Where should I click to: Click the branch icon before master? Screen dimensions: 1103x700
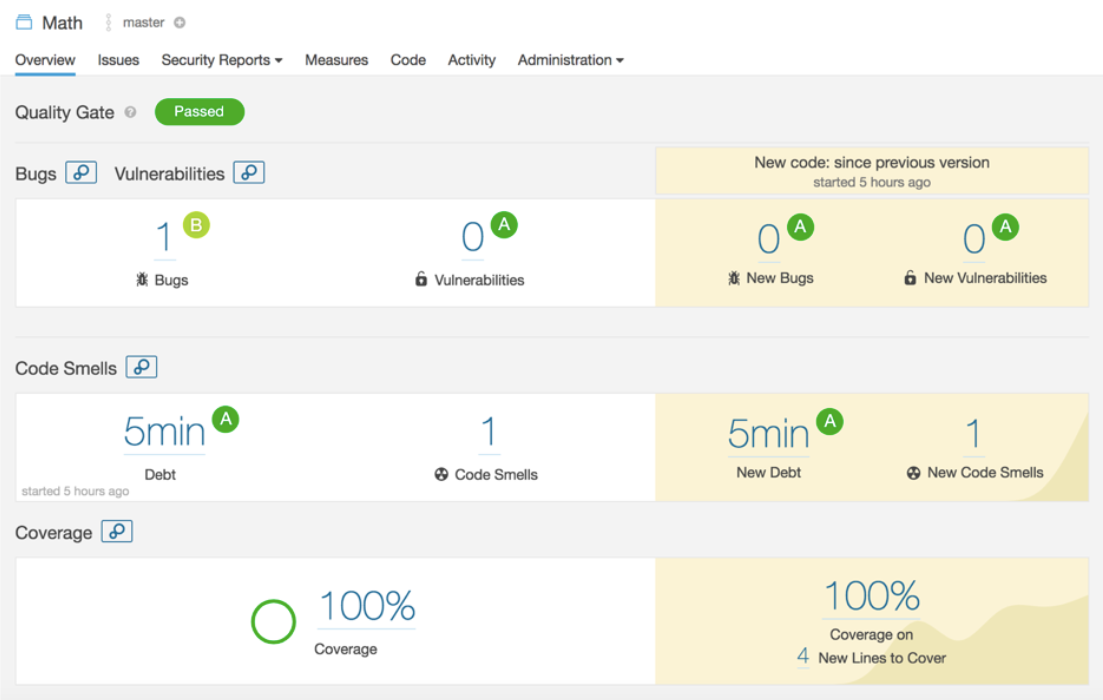point(111,21)
